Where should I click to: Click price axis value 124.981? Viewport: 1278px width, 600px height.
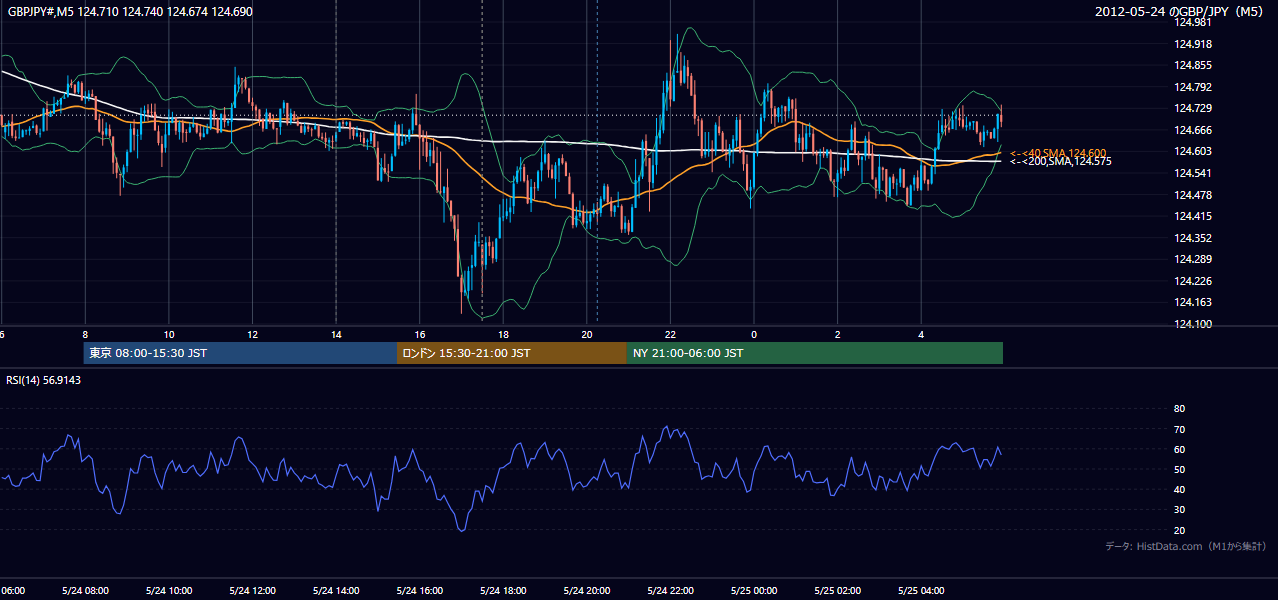click(x=1193, y=22)
